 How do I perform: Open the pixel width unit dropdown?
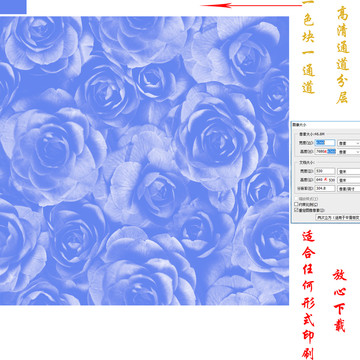point(349,143)
